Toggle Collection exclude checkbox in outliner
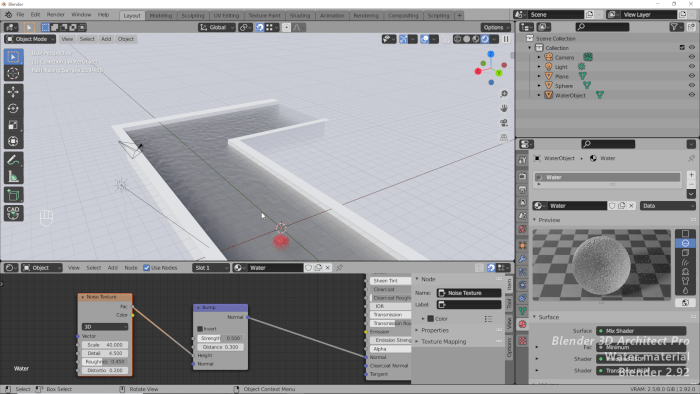This screenshot has height=394, width=700. (682, 47)
